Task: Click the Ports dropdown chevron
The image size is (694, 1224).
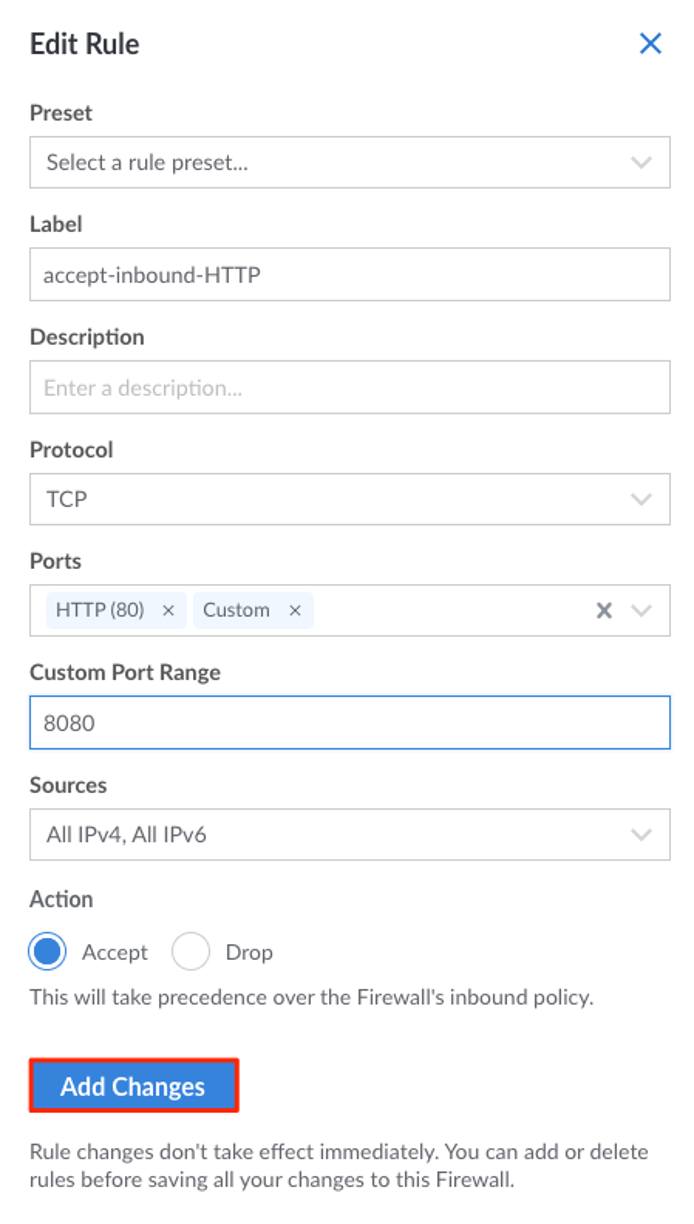Action: point(640,609)
